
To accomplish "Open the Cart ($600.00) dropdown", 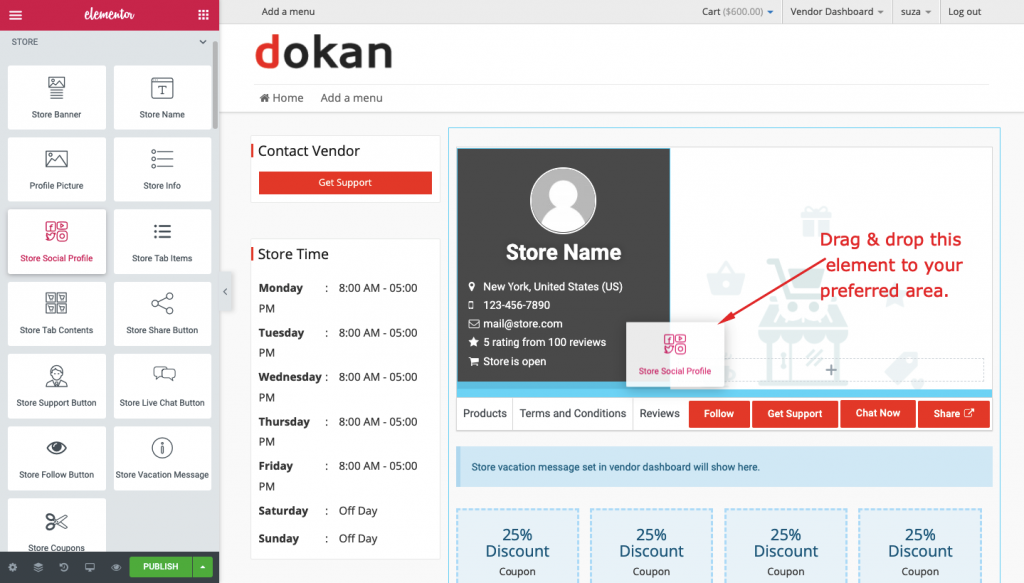I will [737, 12].
